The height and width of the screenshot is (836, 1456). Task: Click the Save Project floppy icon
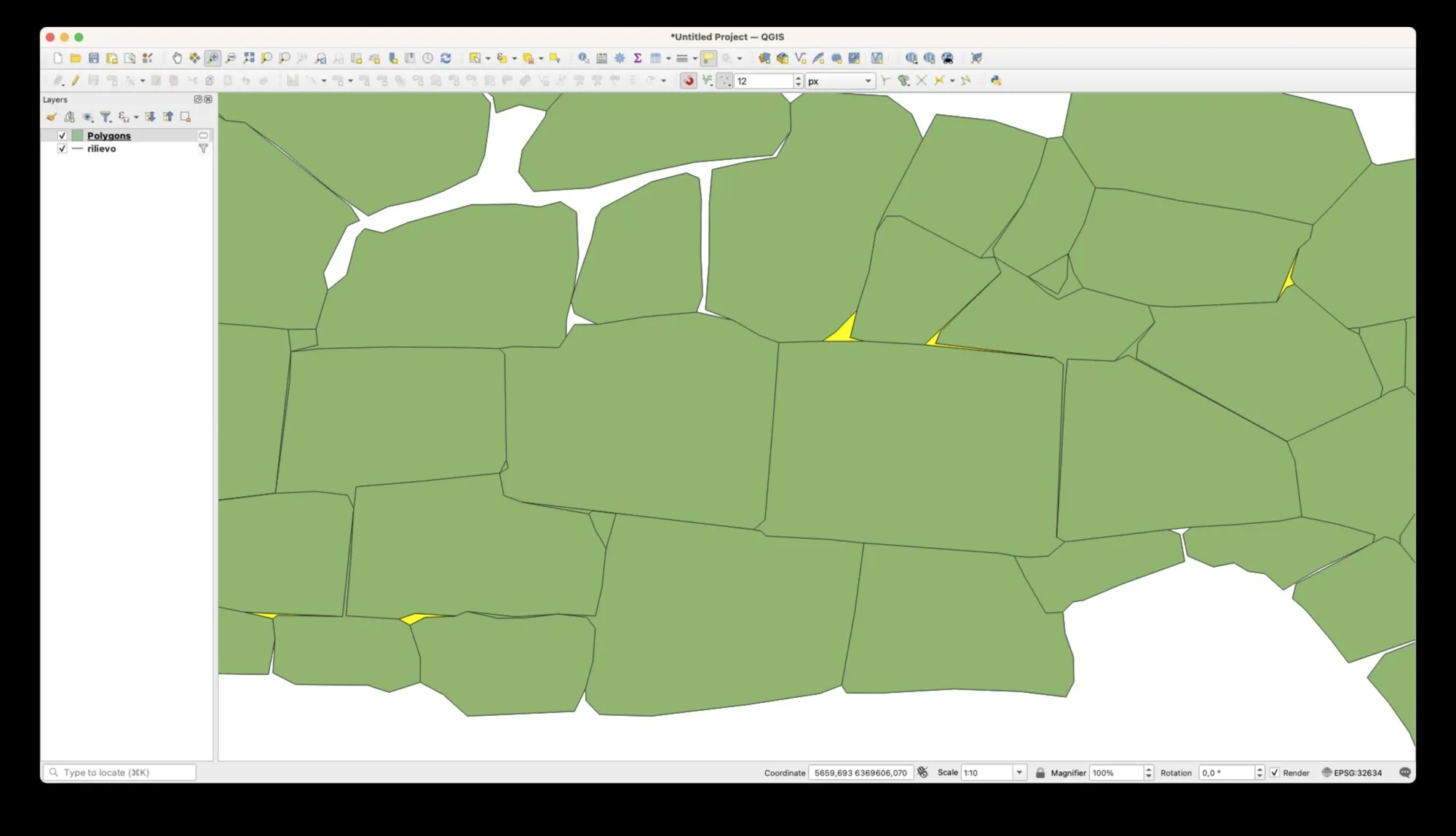(x=94, y=58)
